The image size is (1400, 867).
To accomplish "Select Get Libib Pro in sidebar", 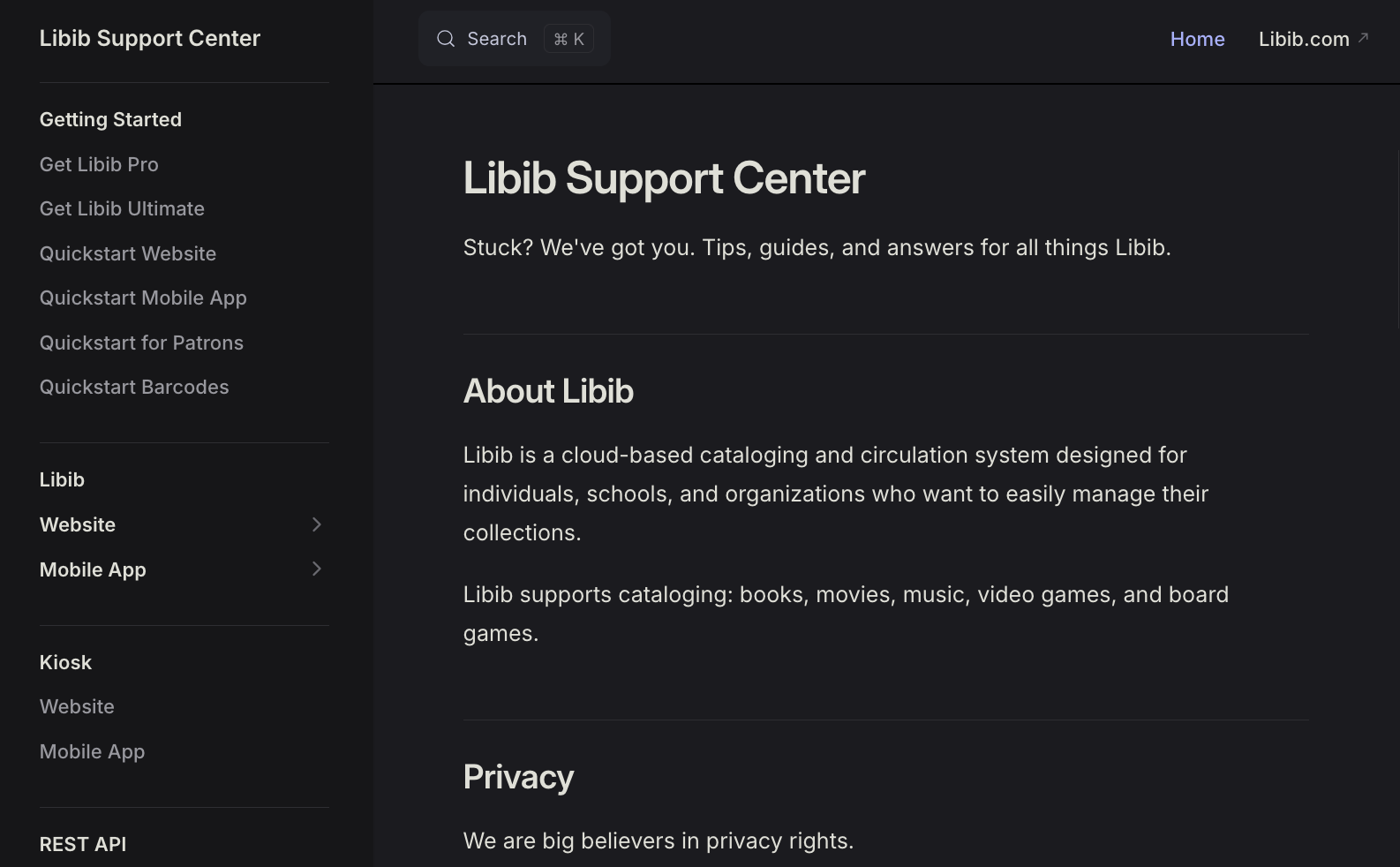I will click(98, 164).
